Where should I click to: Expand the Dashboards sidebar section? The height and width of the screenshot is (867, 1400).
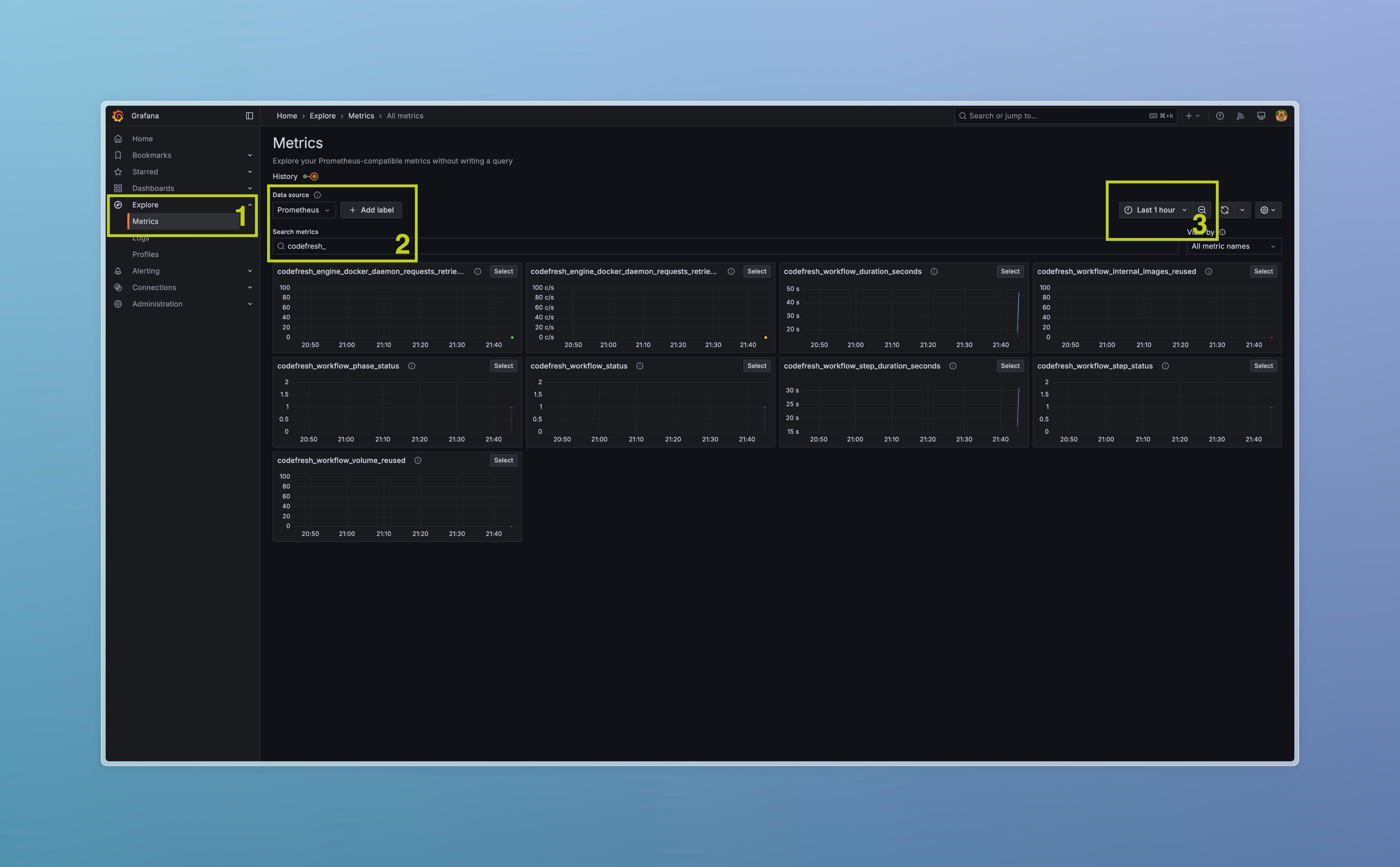click(x=250, y=188)
